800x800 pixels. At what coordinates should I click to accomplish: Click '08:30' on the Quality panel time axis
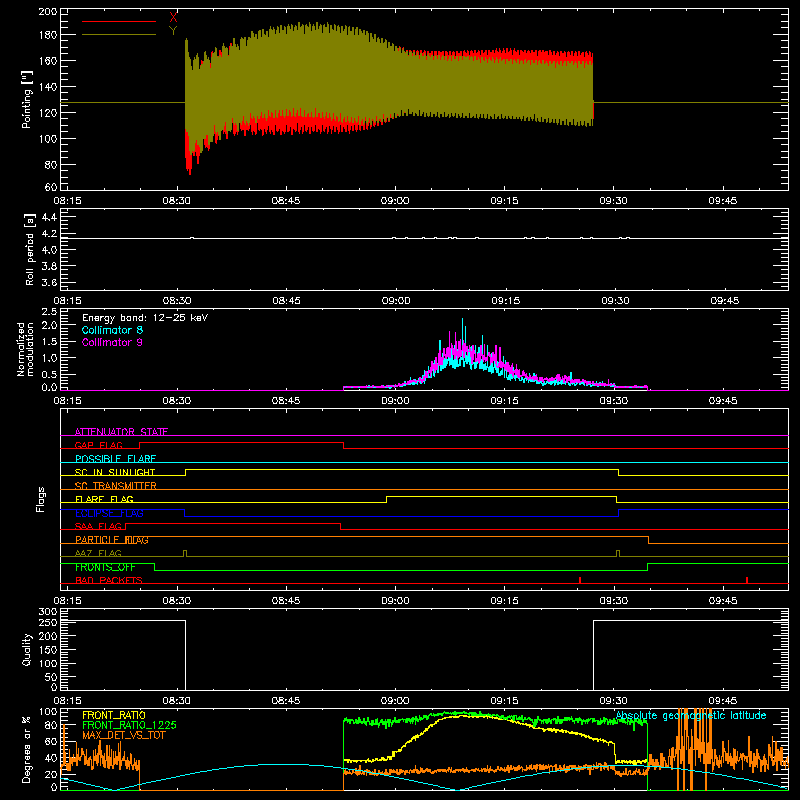coord(177,701)
